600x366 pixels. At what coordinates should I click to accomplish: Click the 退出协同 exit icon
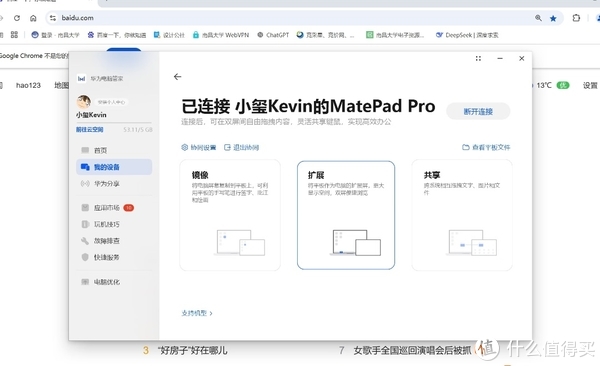[227, 147]
